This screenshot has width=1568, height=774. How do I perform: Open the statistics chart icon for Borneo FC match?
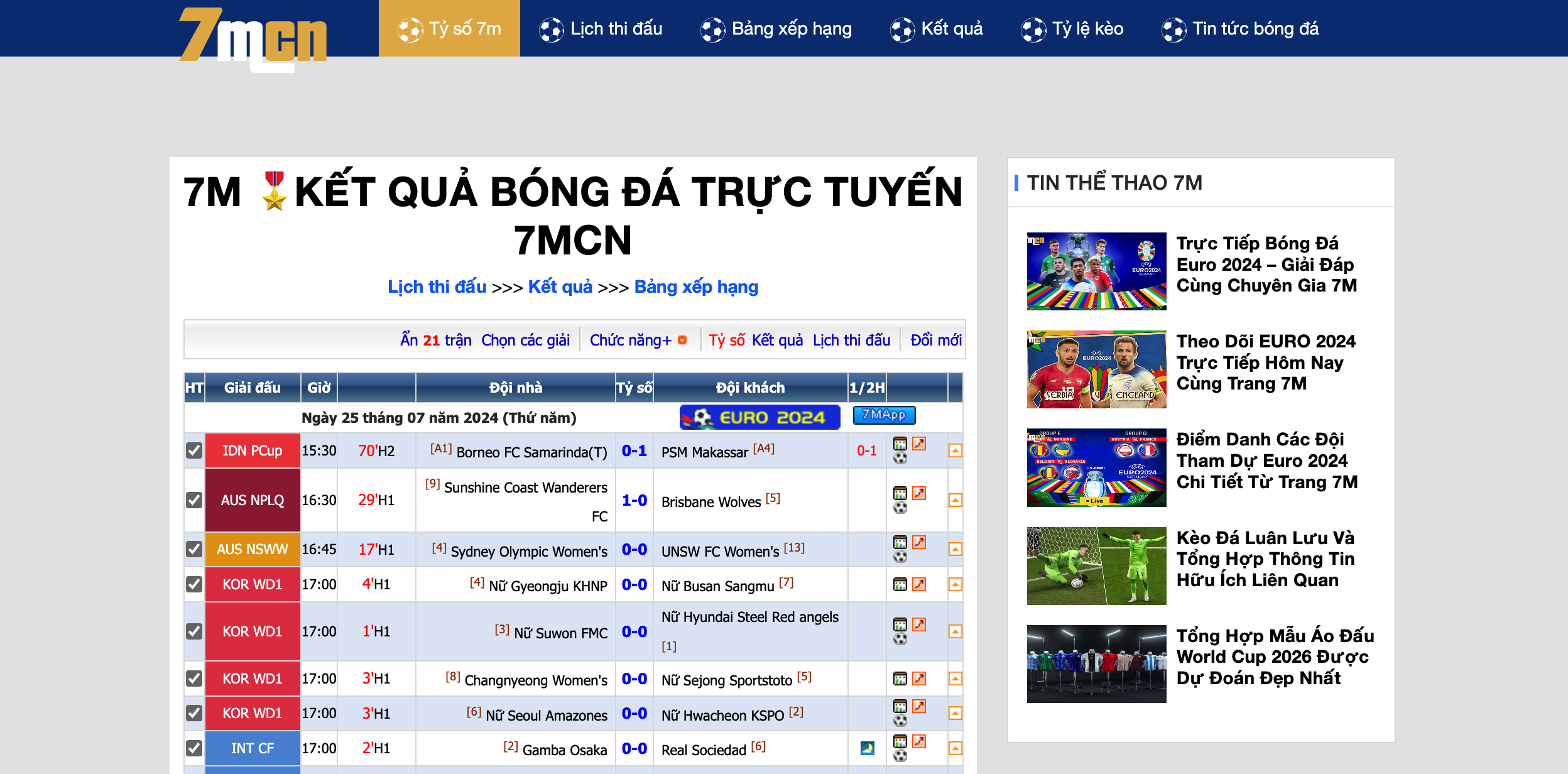pos(899,443)
